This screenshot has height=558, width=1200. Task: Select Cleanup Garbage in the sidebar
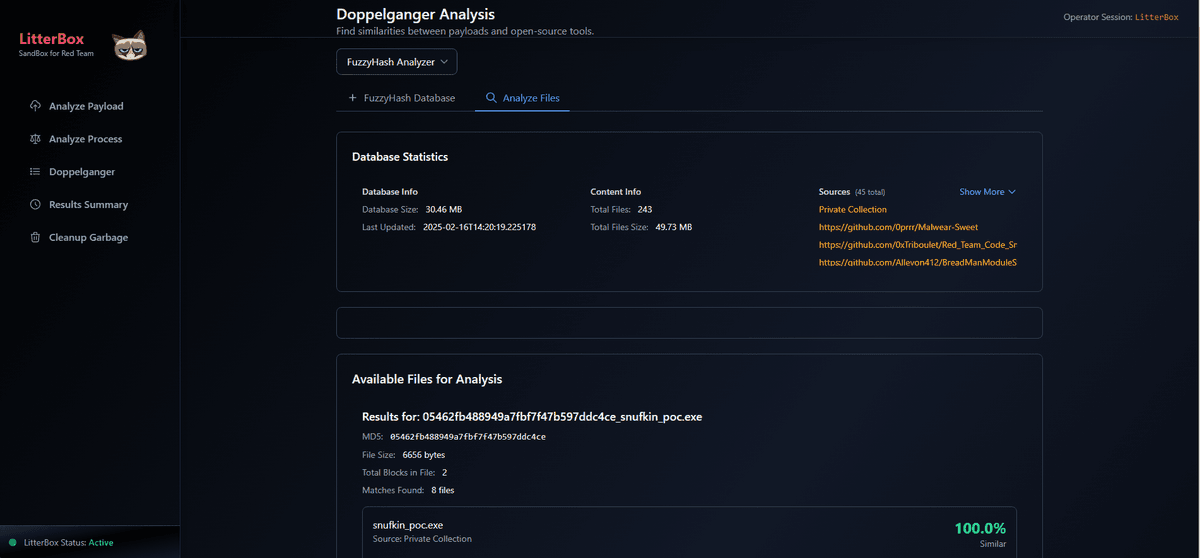pos(90,238)
